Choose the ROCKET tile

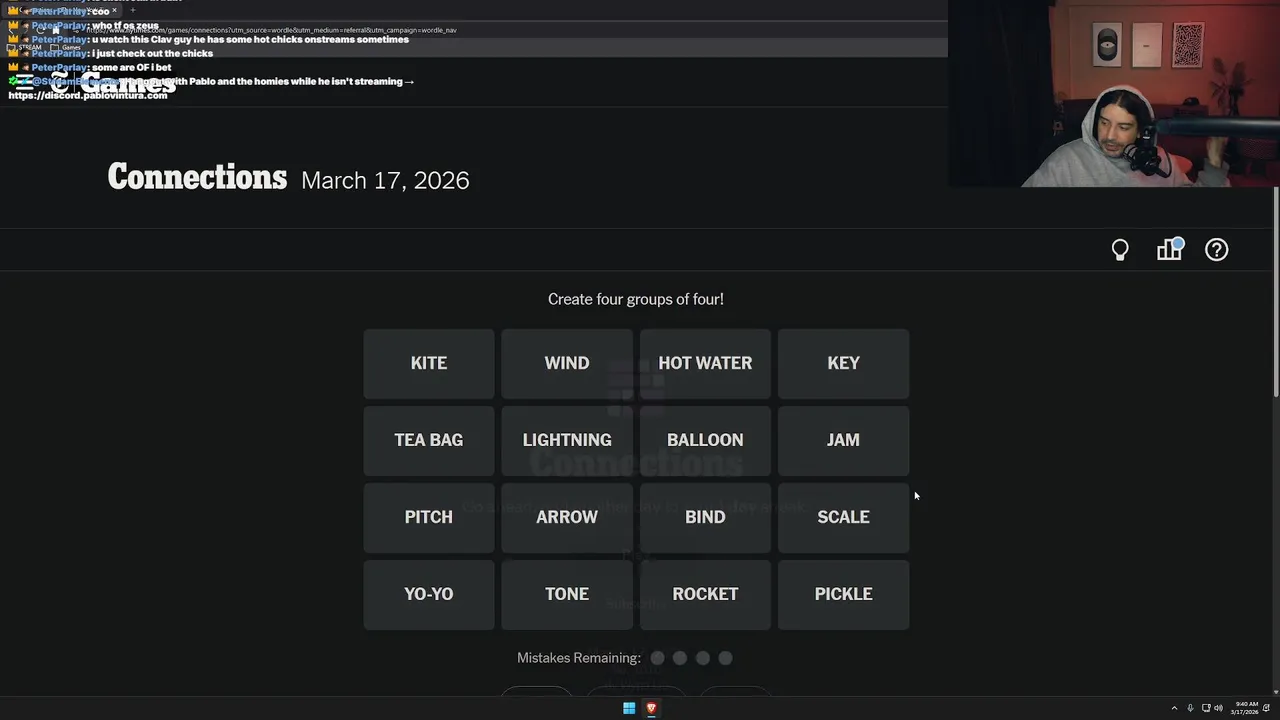point(705,594)
